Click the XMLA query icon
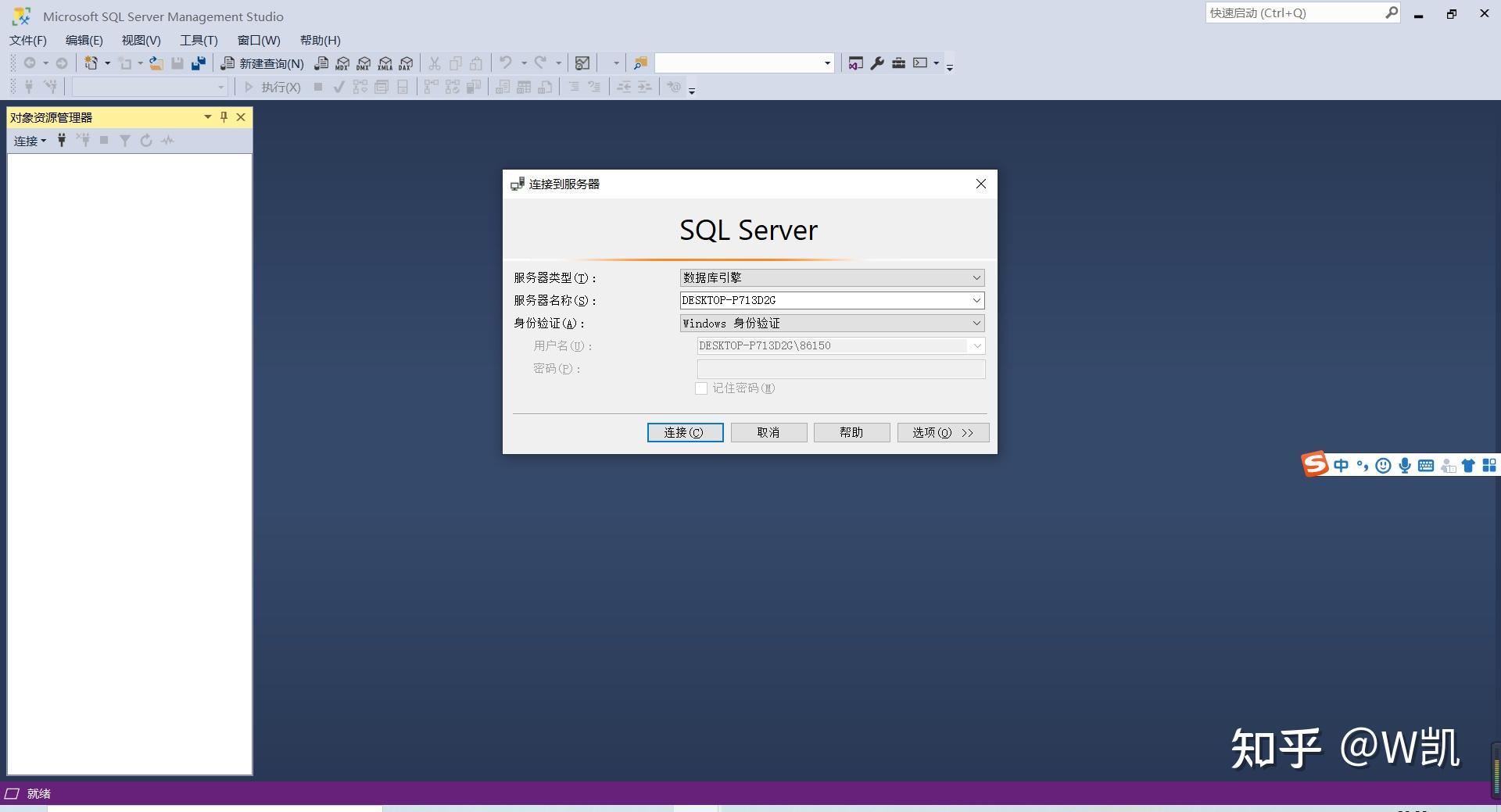This screenshot has height=812, width=1501. pyautogui.click(x=385, y=63)
